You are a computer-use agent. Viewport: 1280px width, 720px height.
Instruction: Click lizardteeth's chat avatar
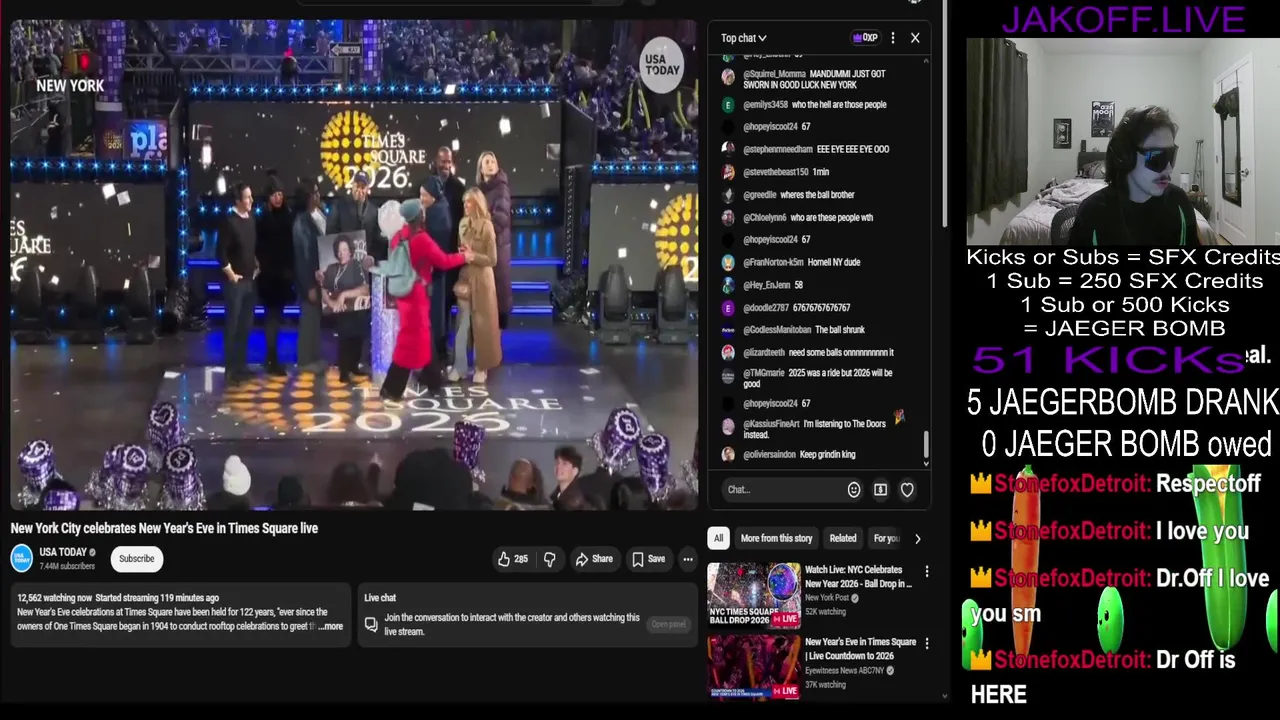(728, 353)
